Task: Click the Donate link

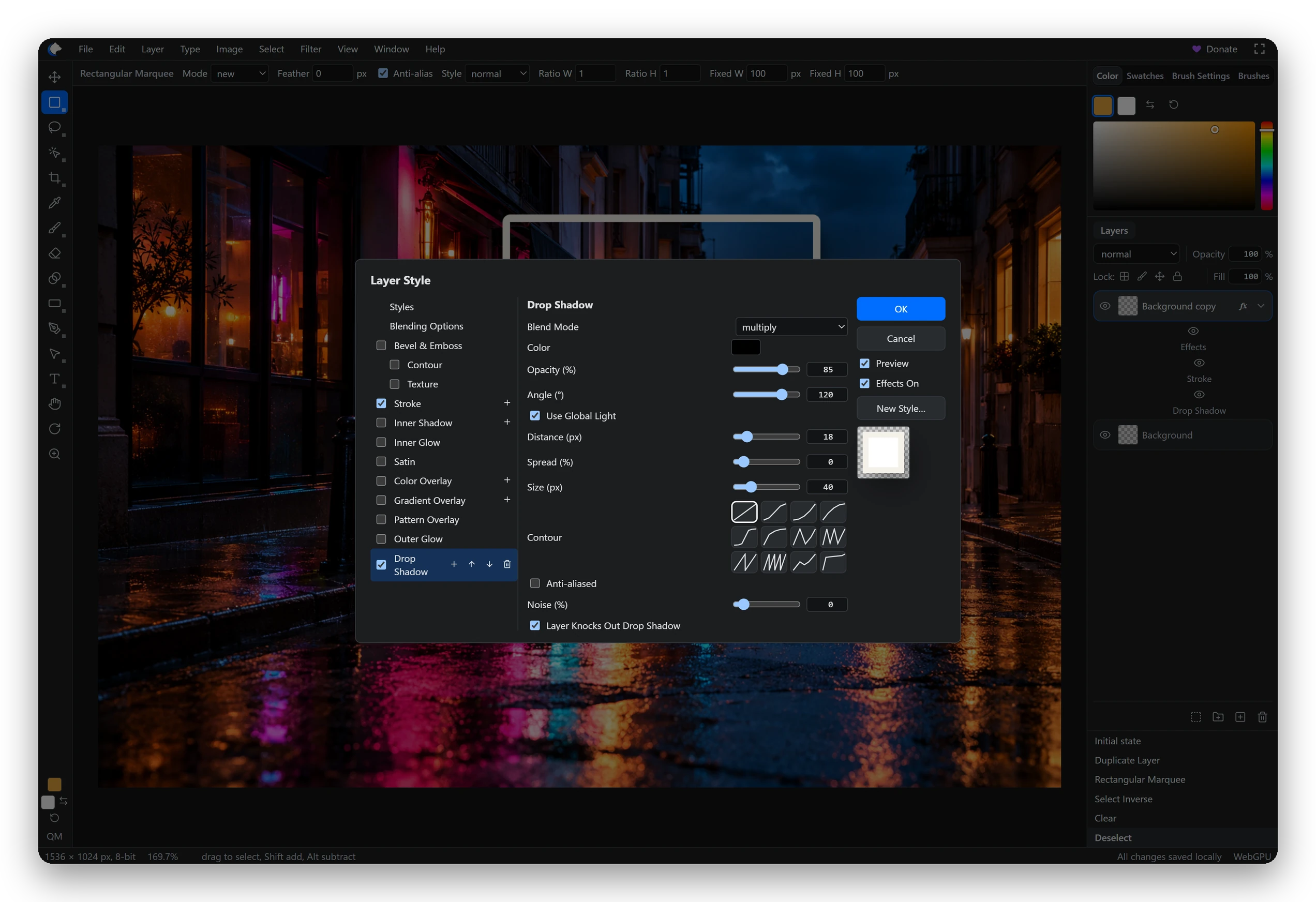Action: pos(1215,49)
